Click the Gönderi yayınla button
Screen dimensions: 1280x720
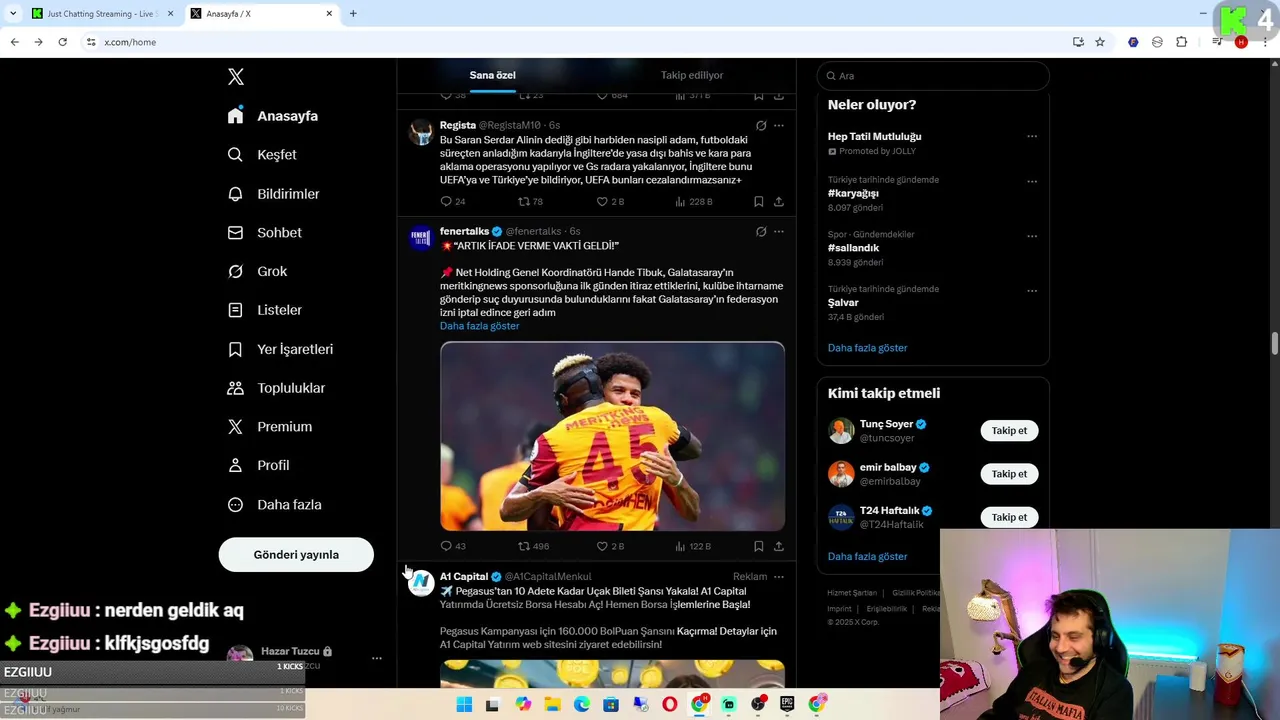pos(296,554)
